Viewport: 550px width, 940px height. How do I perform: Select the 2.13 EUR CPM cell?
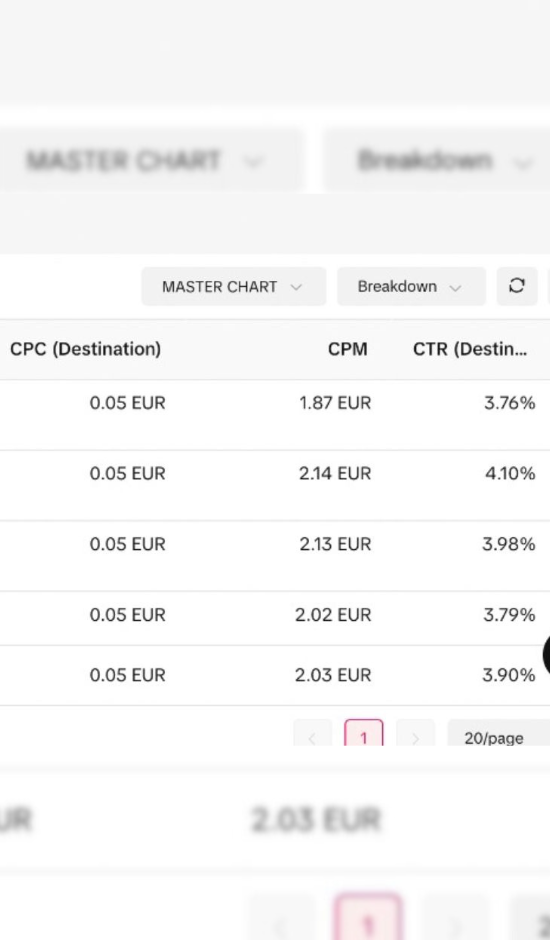[335, 544]
